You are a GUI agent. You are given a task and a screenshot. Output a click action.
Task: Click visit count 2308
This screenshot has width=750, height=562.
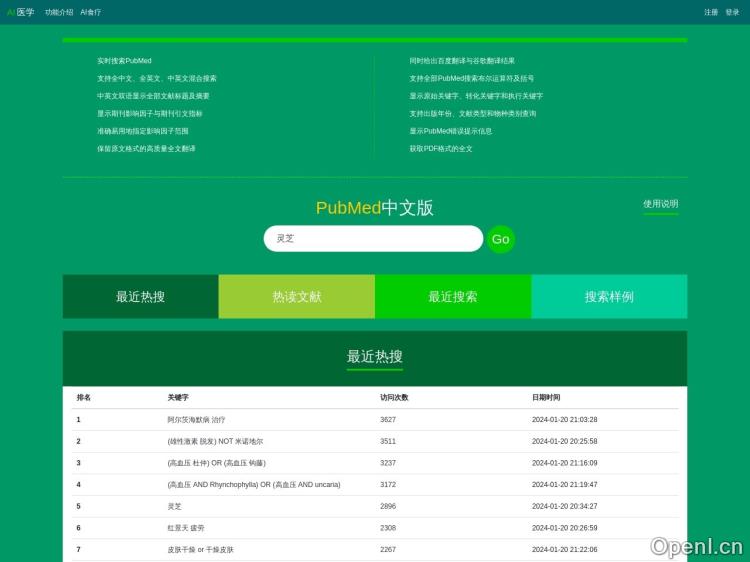point(388,528)
